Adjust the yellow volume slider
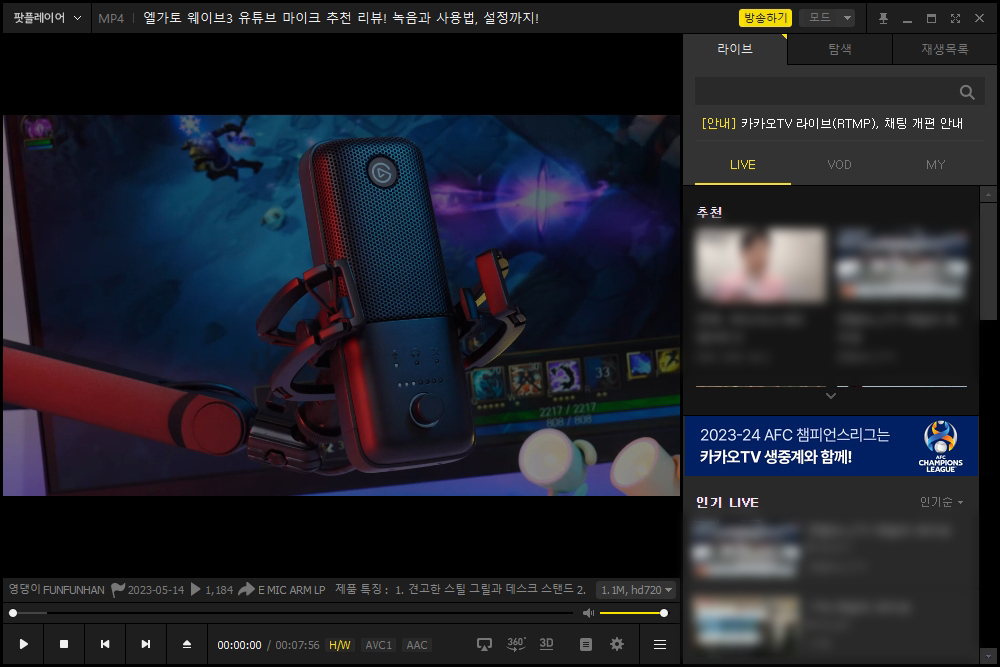Image resolution: width=1000 pixels, height=667 pixels. point(634,613)
